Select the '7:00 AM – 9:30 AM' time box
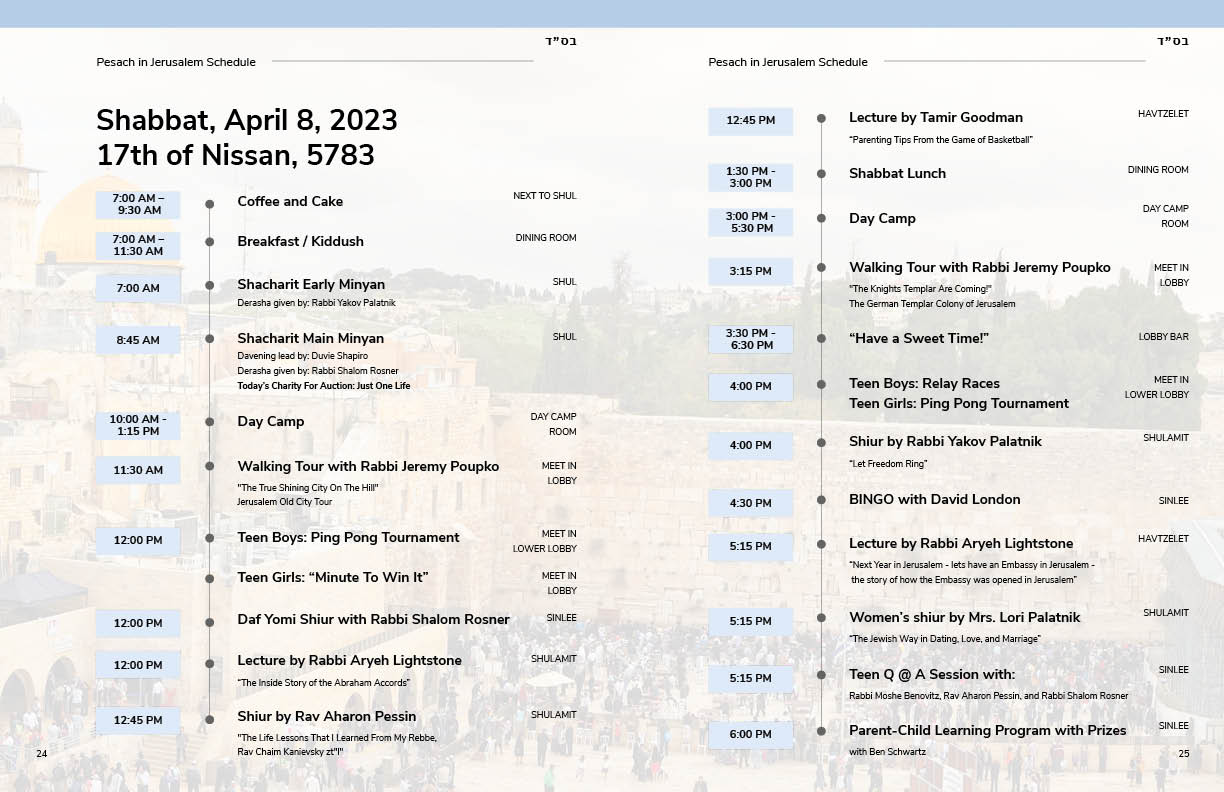1224x792 pixels. click(x=138, y=204)
